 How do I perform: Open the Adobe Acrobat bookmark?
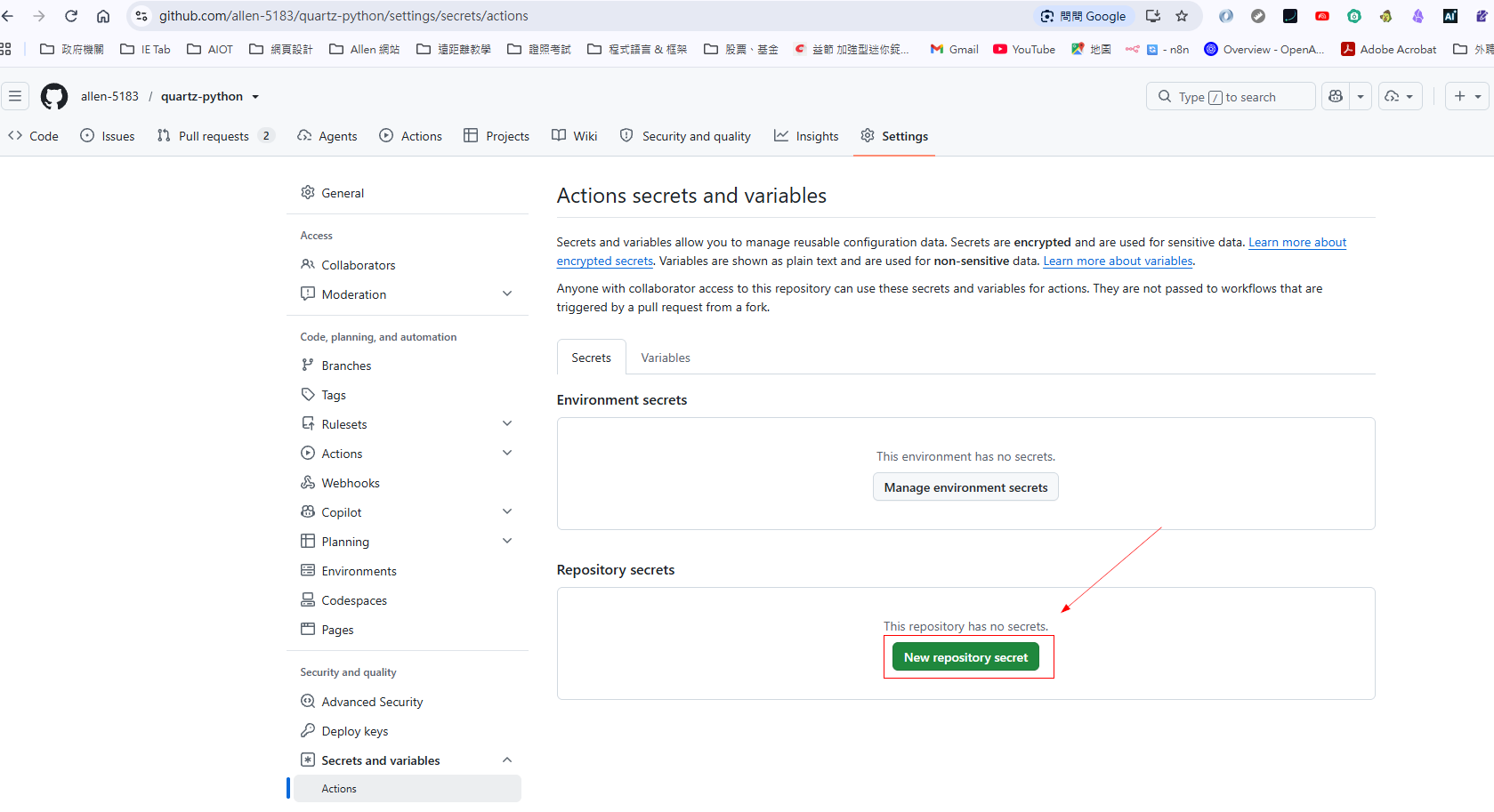coord(1389,49)
